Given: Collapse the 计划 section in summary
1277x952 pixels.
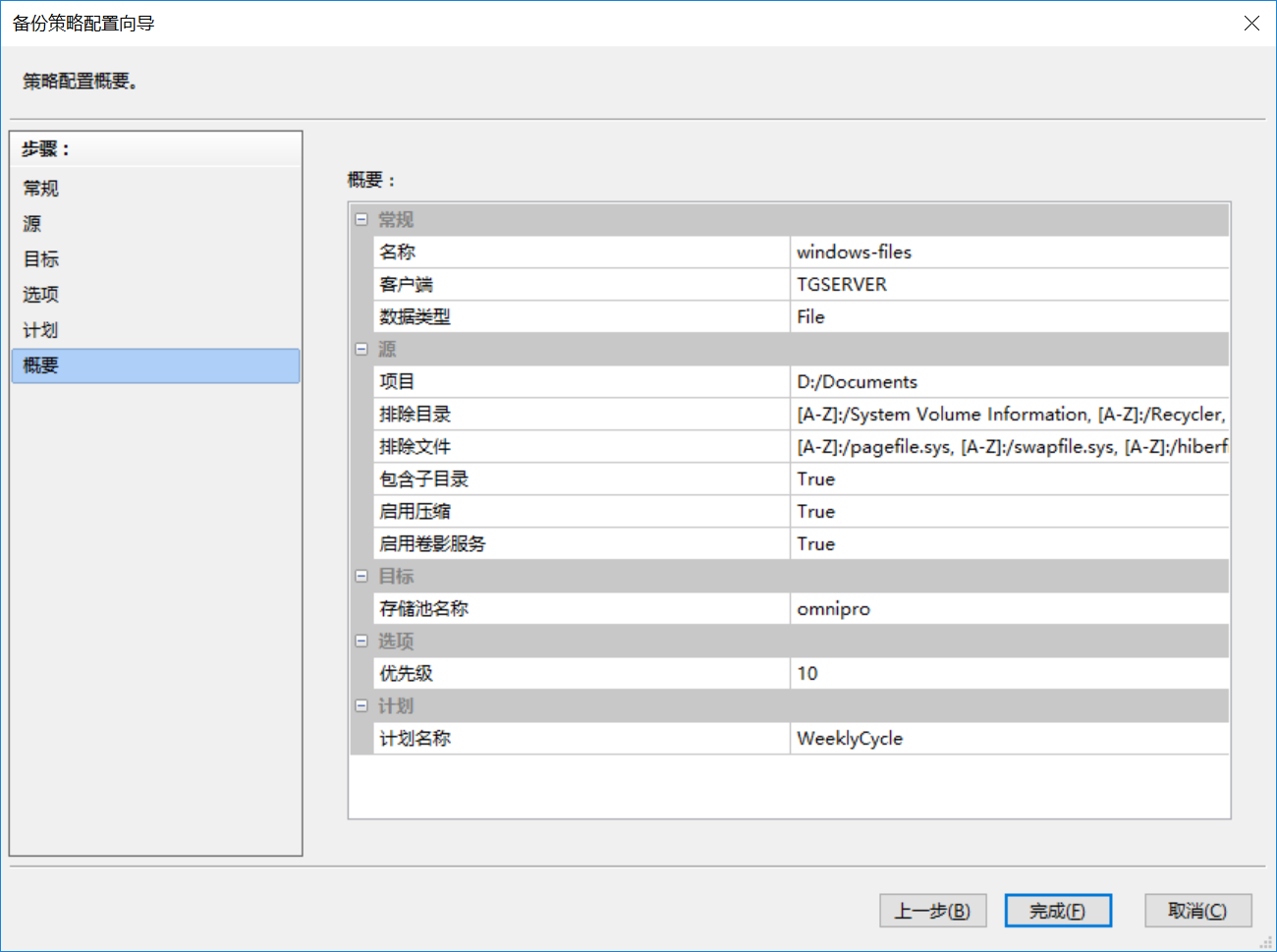Looking at the screenshot, I should 361,705.
